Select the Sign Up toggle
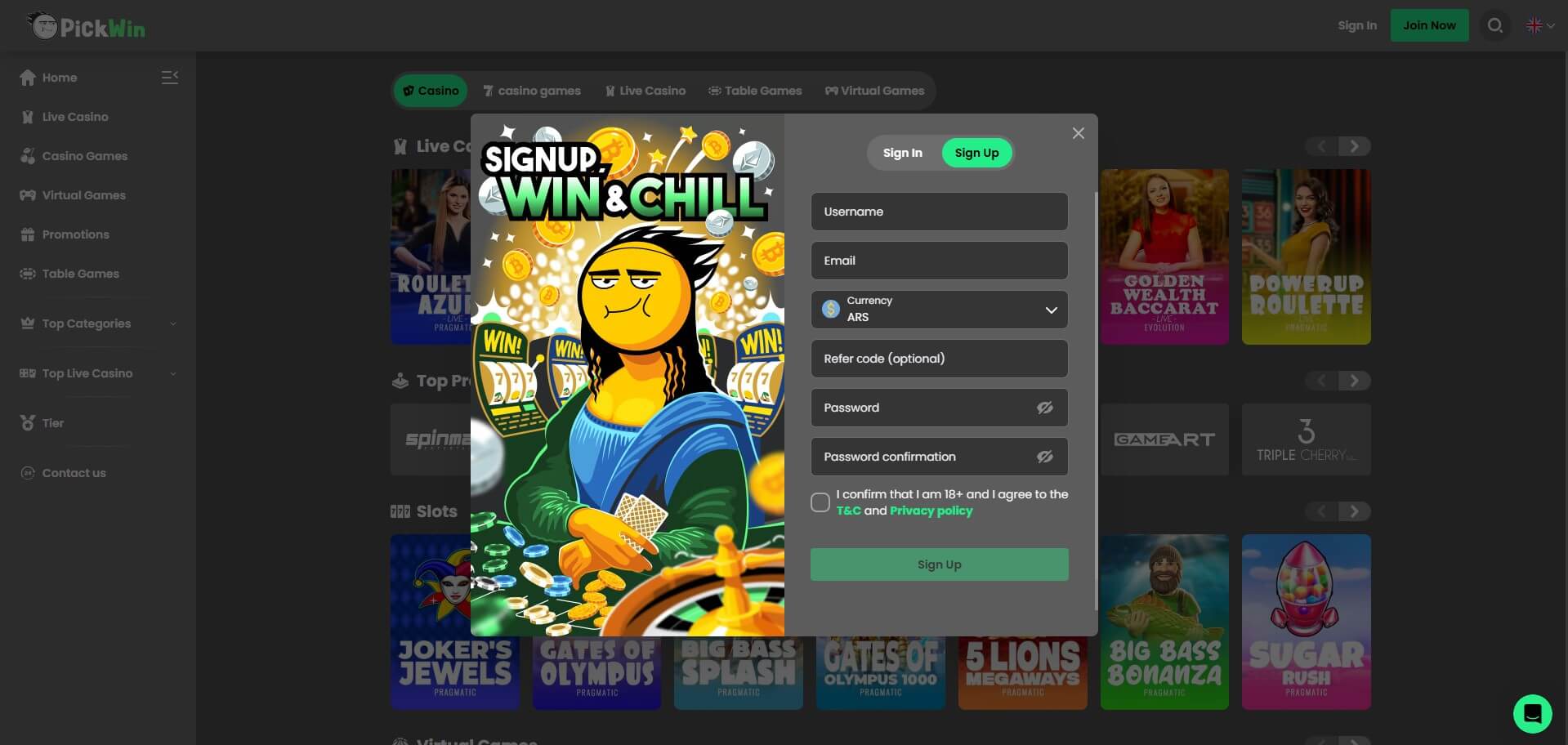Screen dimensions: 1568x745 click(x=976, y=153)
